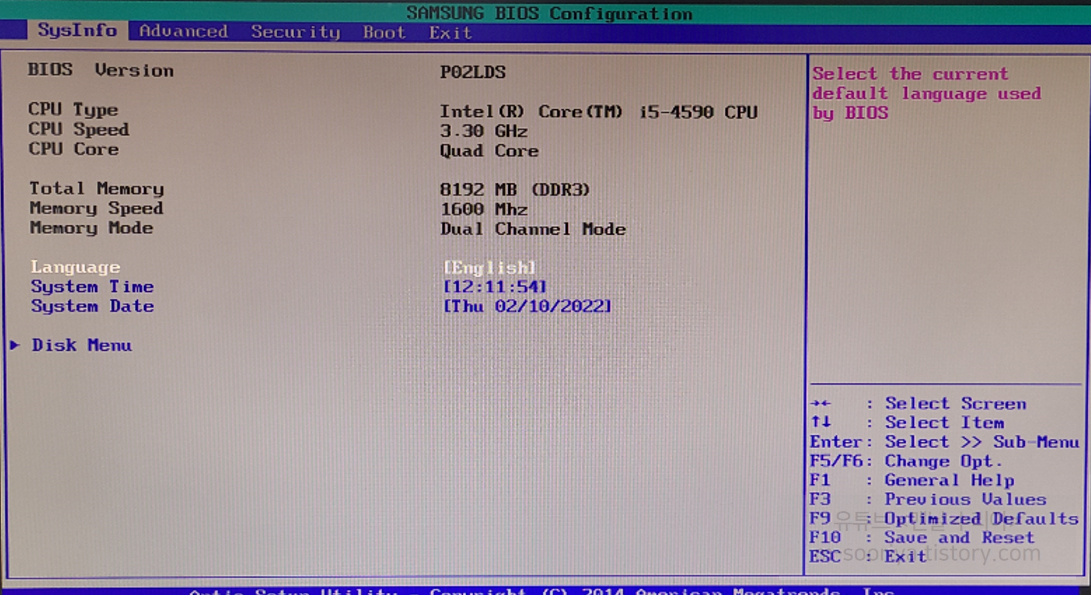1091x595 pixels.
Task: Go to the Security tab
Action: [296, 32]
